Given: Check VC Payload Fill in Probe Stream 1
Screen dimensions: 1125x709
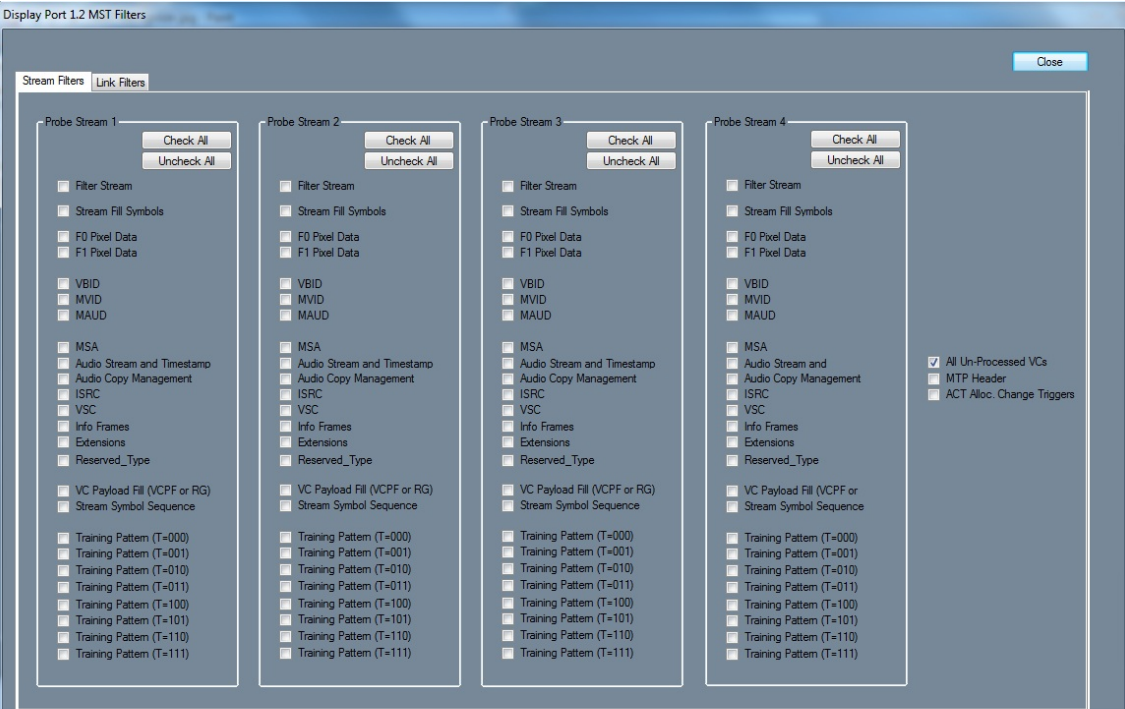Looking at the screenshot, I should (63, 491).
